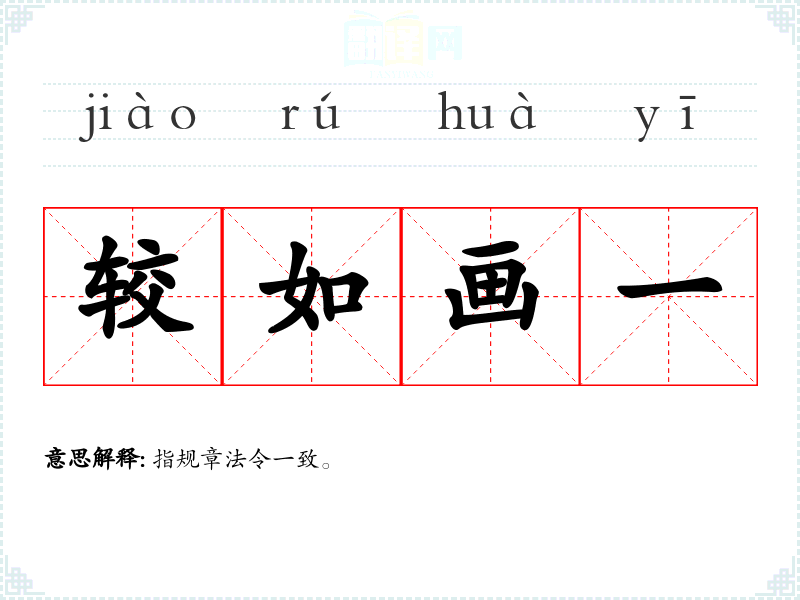Click the word 法令 in the explanation
Screen dimensions: 800x600
248,459
